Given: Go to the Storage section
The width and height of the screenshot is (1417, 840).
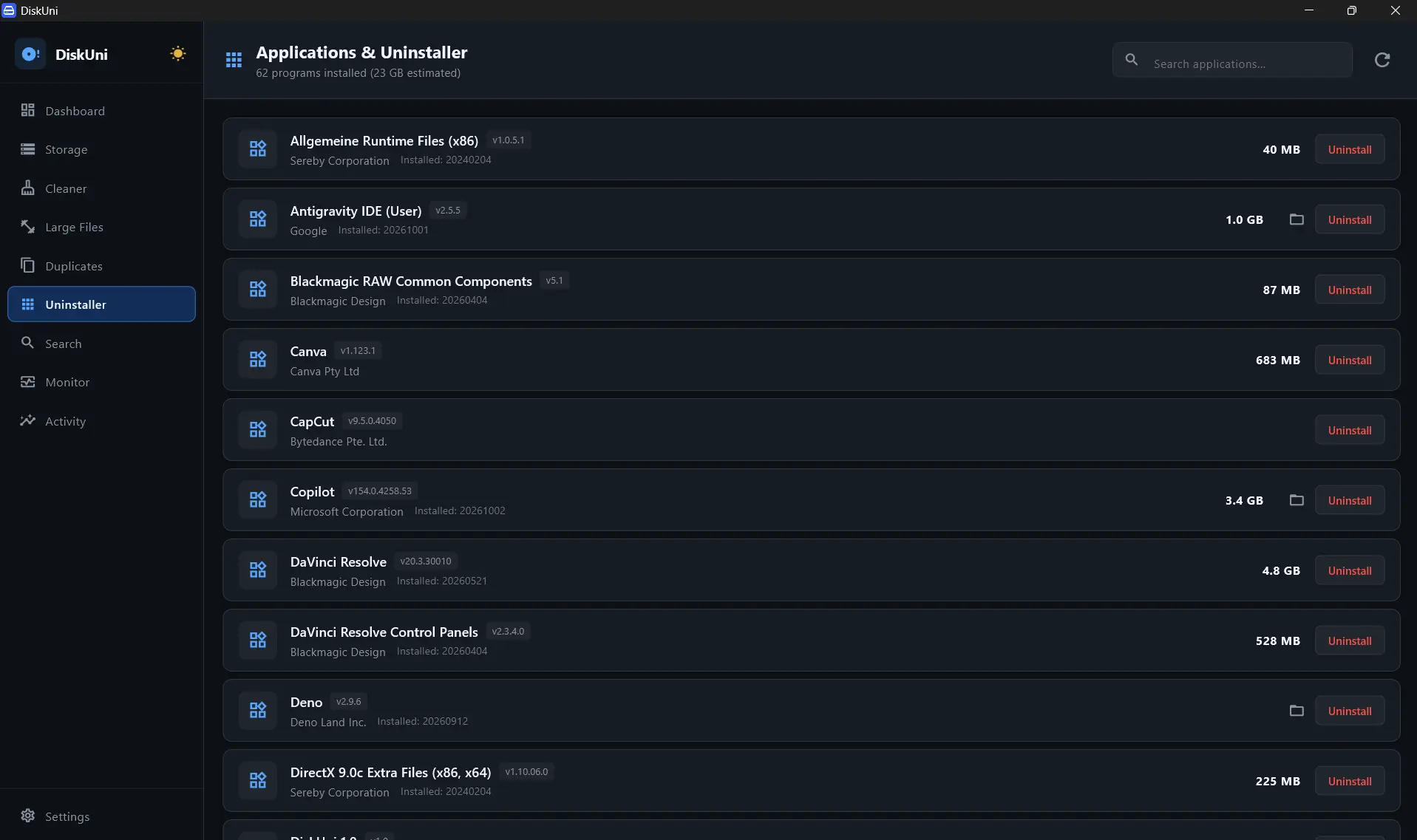Looking at the screenshot, I should point(101,149).
